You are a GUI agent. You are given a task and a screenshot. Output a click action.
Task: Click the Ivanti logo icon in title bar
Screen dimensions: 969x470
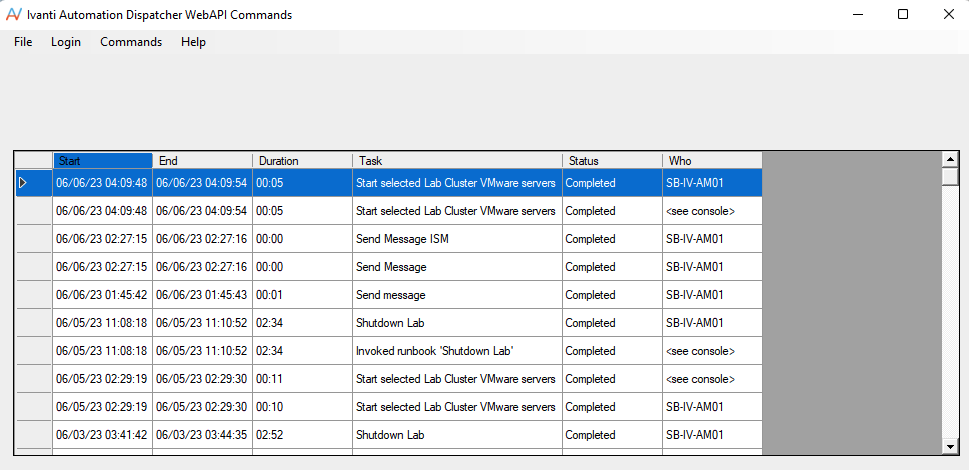click(14, 14)
